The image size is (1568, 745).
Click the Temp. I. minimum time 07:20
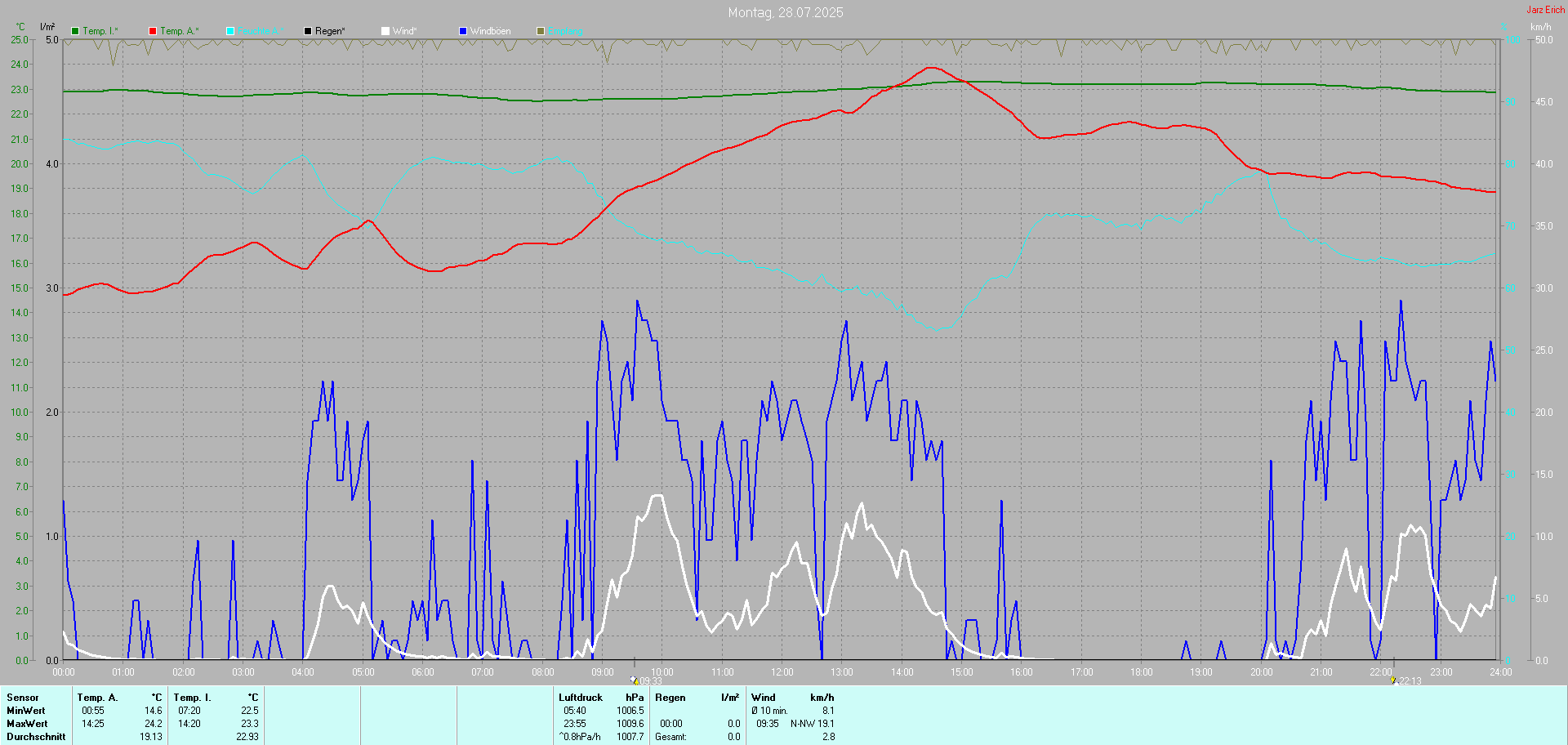click(x=189, y=711)
